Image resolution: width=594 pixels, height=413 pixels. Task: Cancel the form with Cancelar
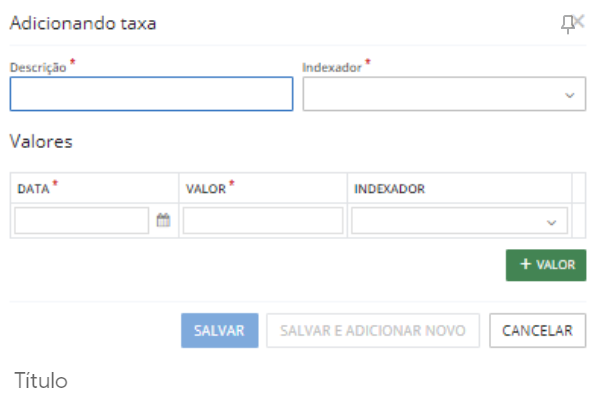537,330
